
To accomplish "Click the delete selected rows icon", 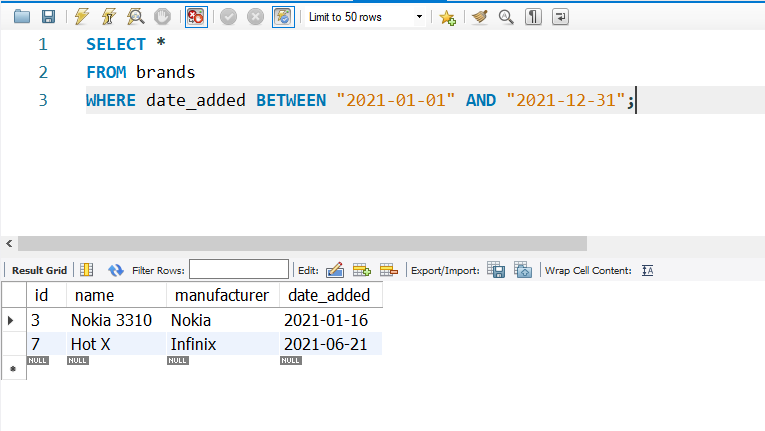I will click(388, 270).
